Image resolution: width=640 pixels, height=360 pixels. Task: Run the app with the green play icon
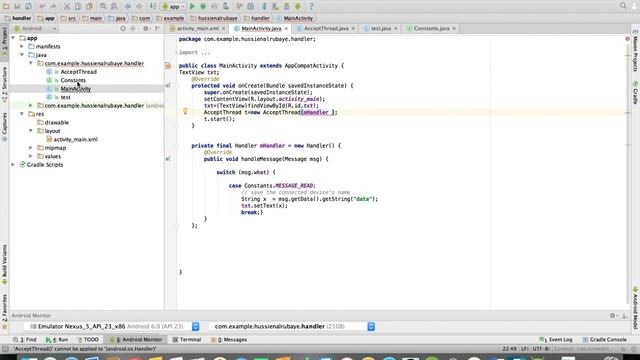click(192, 6)
